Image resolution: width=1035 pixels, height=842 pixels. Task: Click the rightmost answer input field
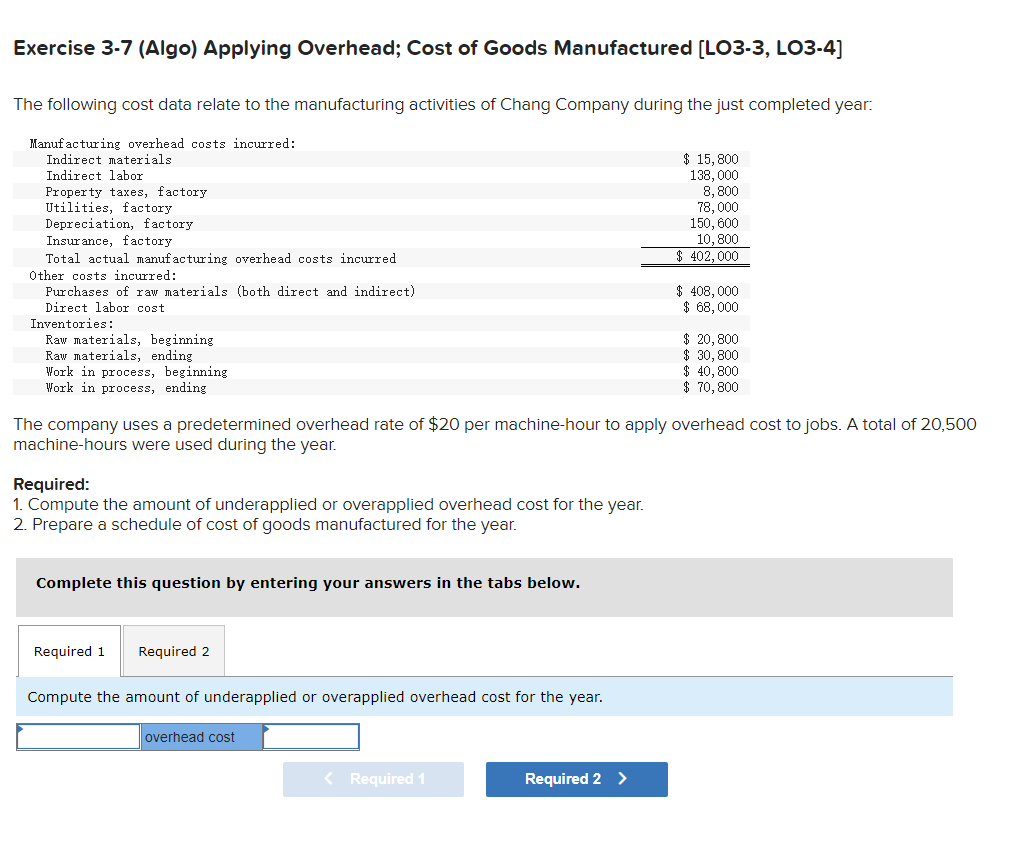[x=311, y=737]
